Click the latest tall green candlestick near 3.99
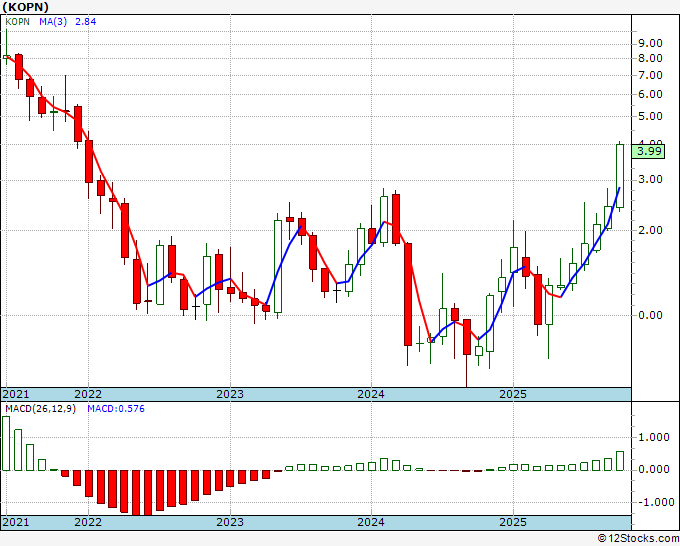Viewport: 680px width, 546px height. 620,176
